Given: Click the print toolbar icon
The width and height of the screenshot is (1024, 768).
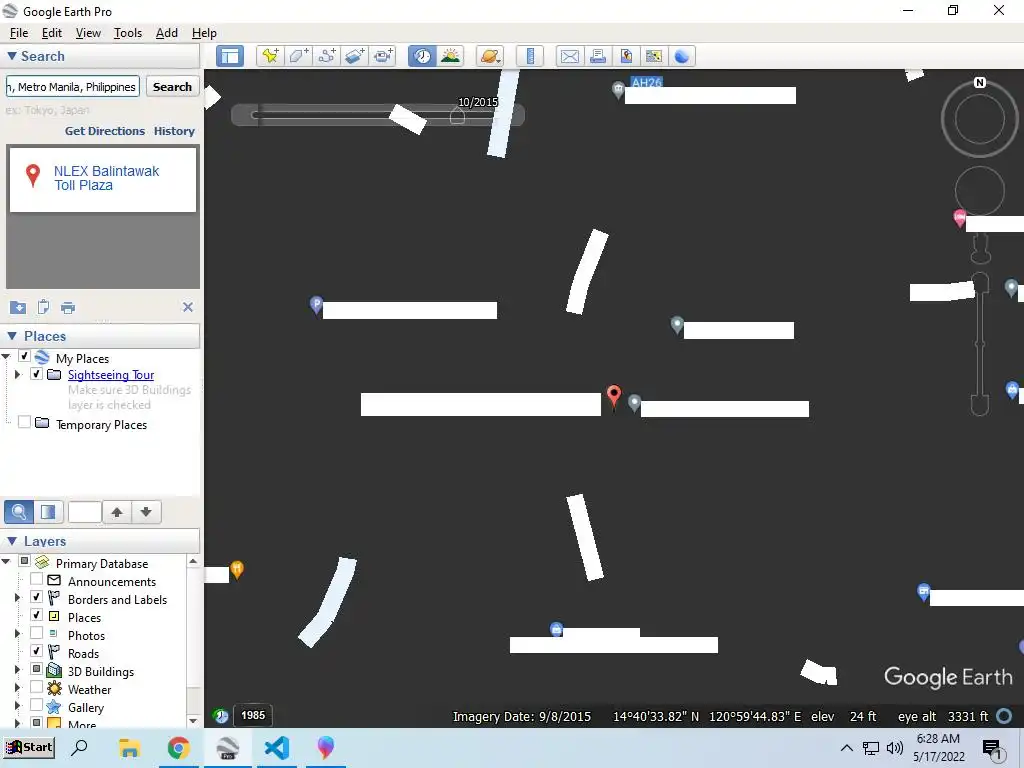Looking at the screenshot, I should click(x=598, y=56).
